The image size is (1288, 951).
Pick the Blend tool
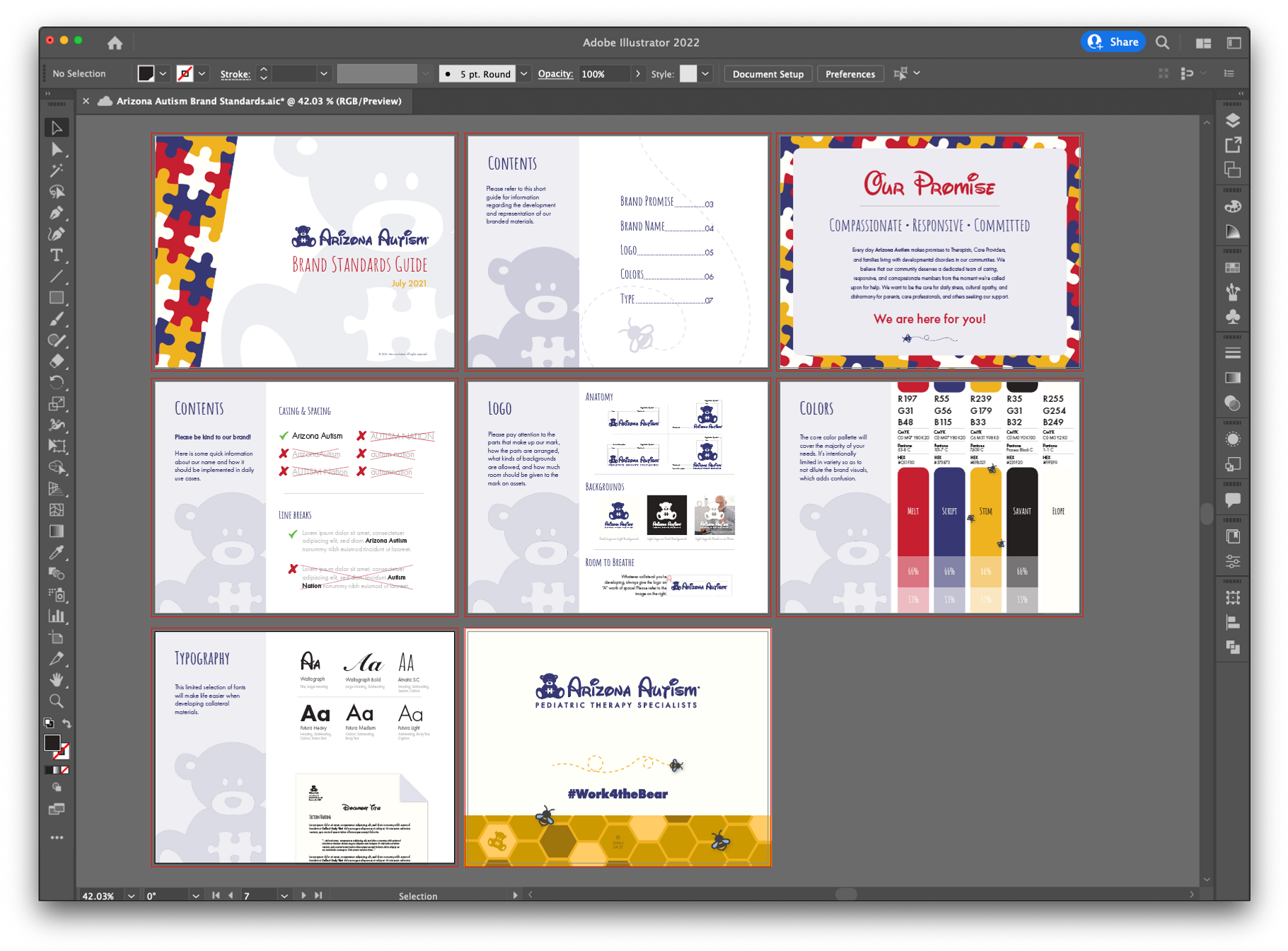[57, 574]
